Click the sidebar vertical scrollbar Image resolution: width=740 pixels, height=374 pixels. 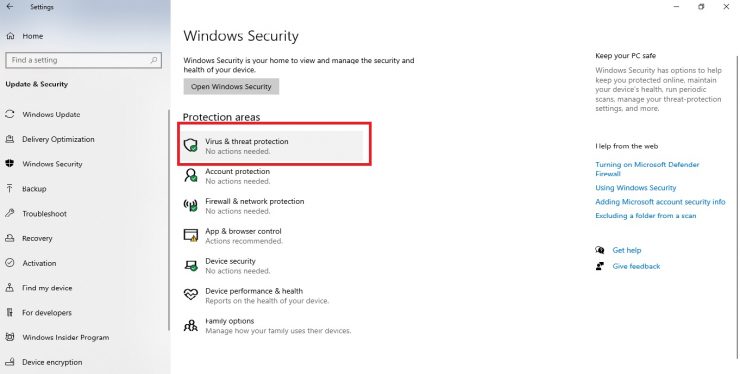168,220
